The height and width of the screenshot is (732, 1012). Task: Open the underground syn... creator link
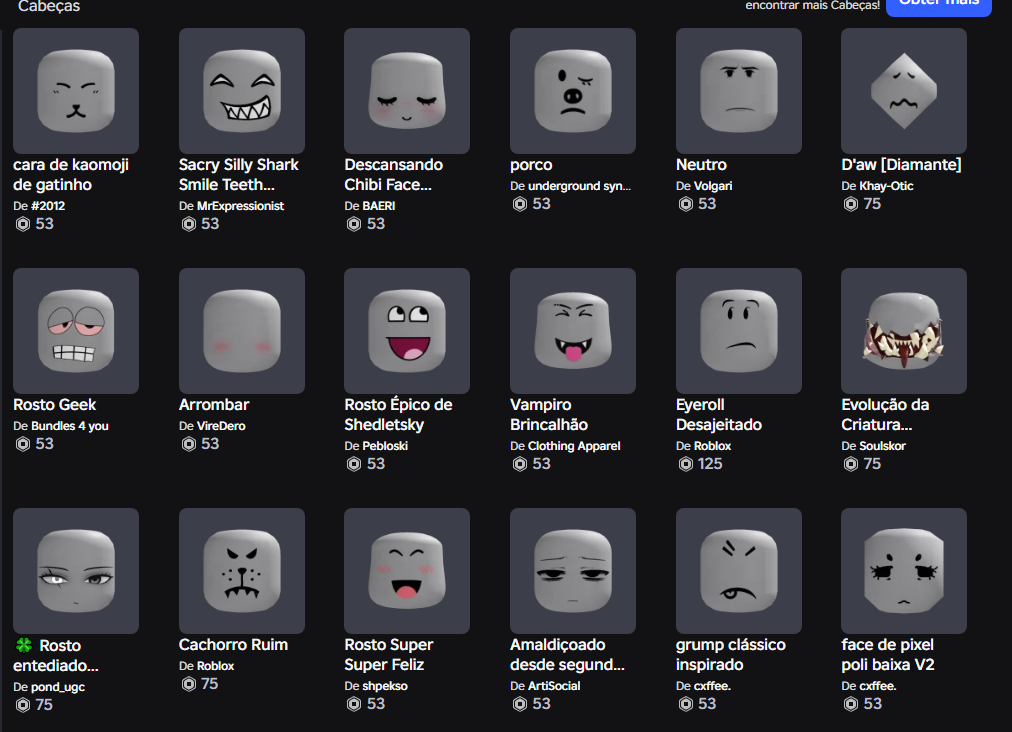pyautogui.click(x=580, y=186)
